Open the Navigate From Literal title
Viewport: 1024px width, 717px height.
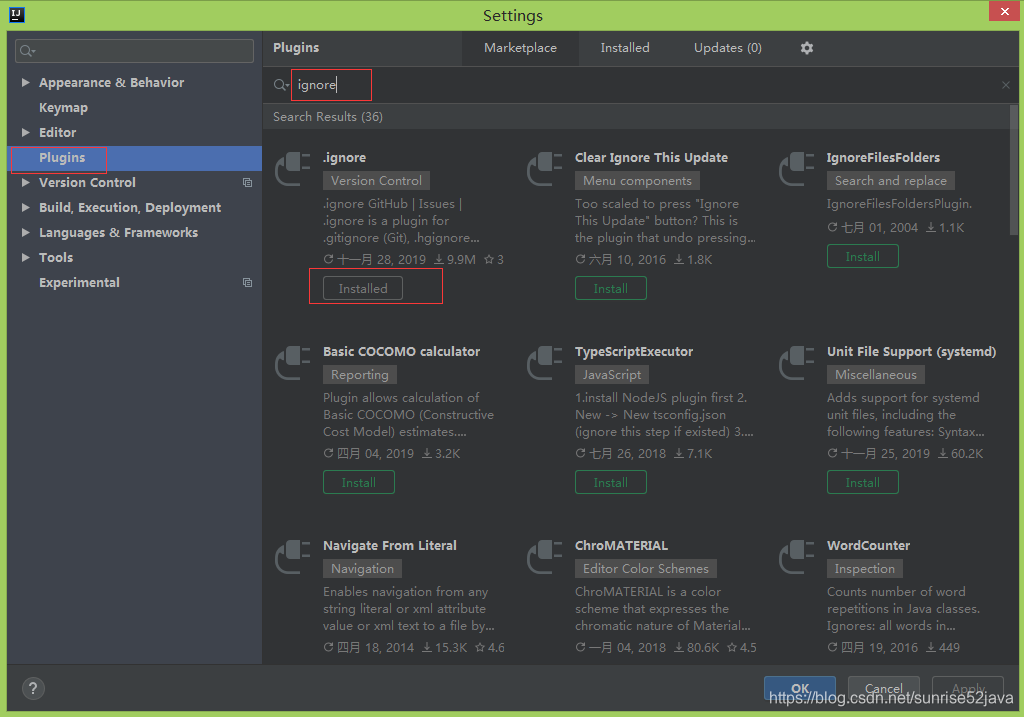coord(390,545)
